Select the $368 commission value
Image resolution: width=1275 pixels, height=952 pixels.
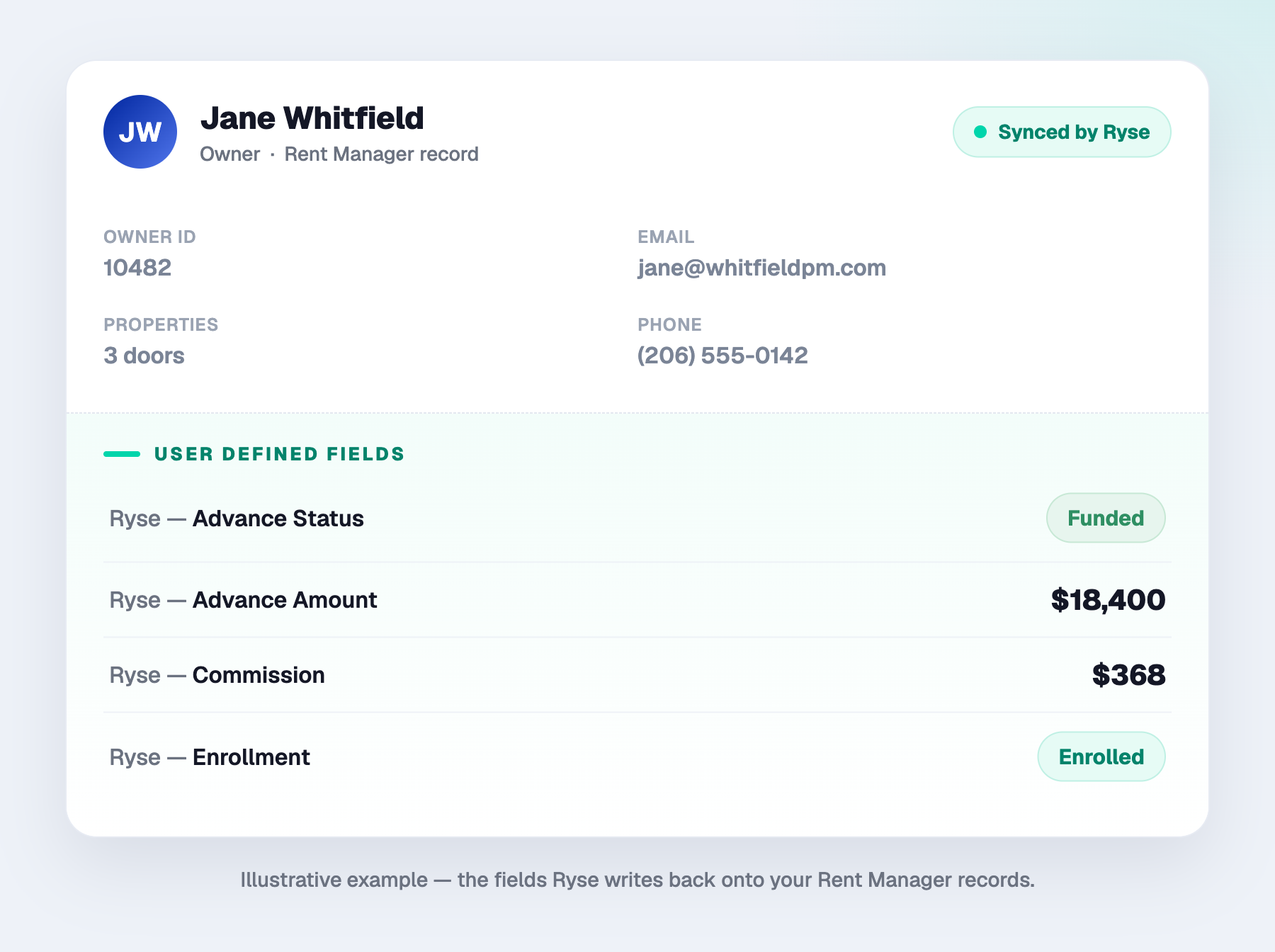click(1128, 675)
